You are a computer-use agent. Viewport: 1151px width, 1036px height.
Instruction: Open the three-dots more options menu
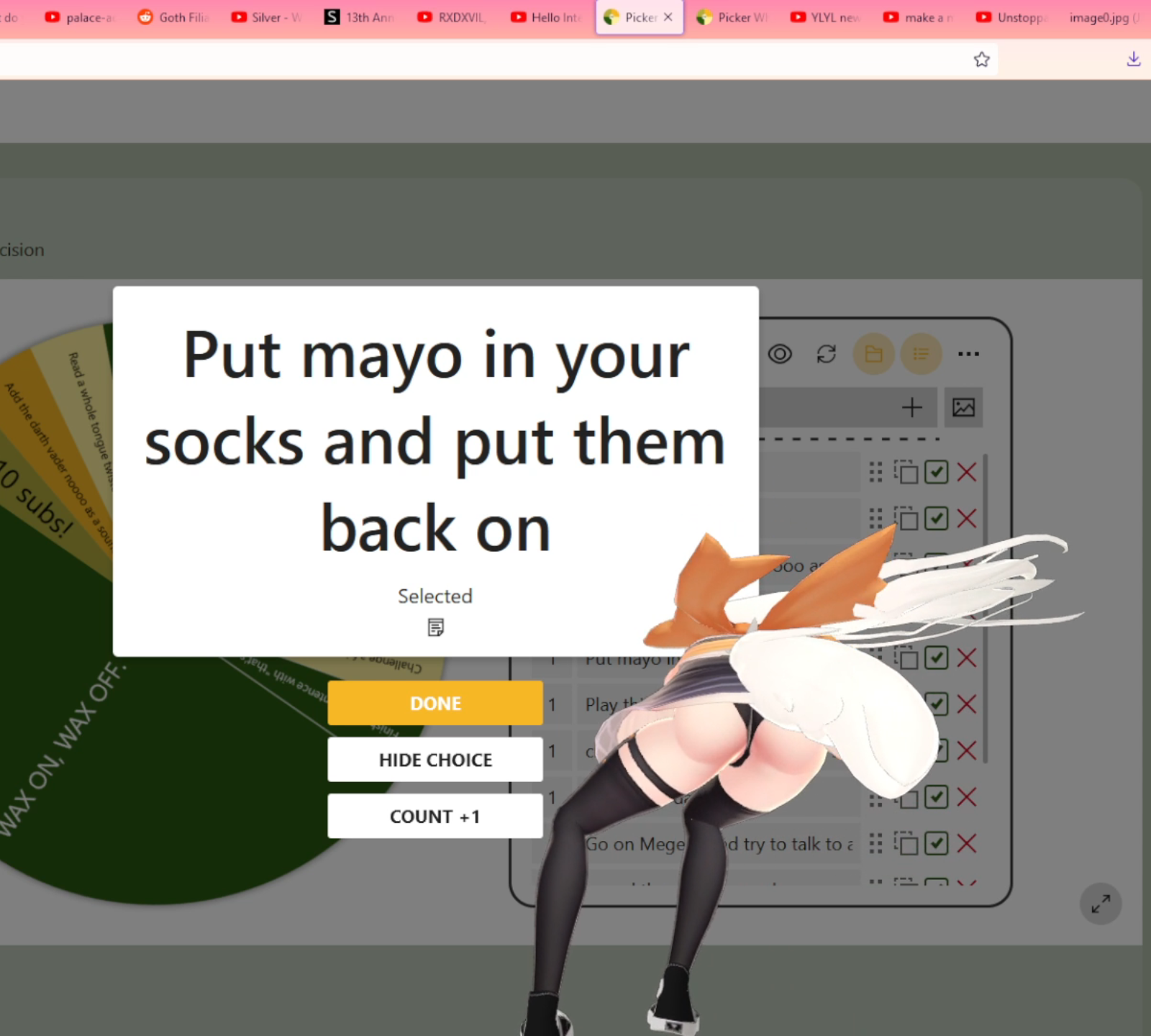coord(969,354)
